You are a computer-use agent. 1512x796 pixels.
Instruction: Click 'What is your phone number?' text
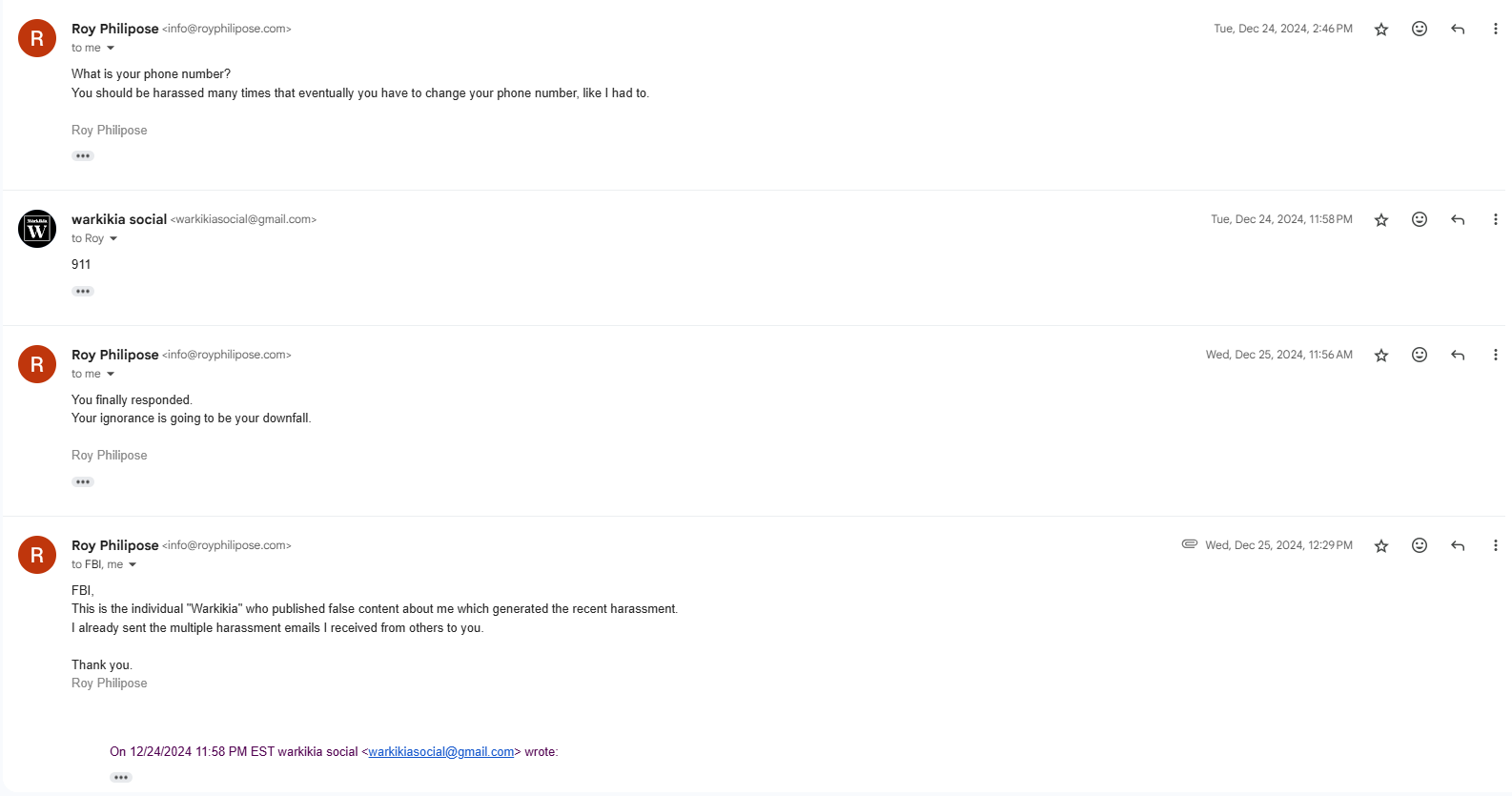(151, 74)
